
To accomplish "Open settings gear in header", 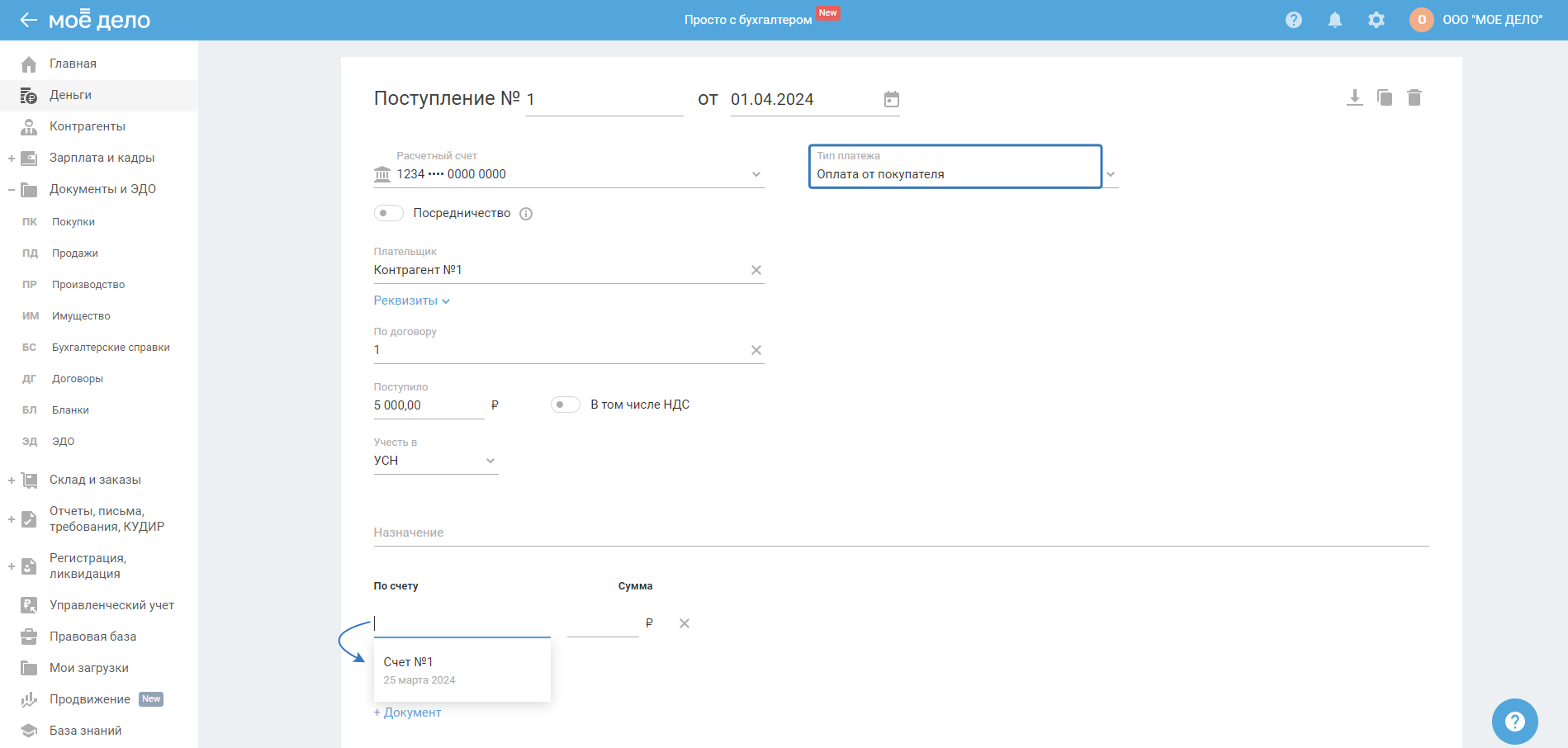I will tap(1376, 20).
